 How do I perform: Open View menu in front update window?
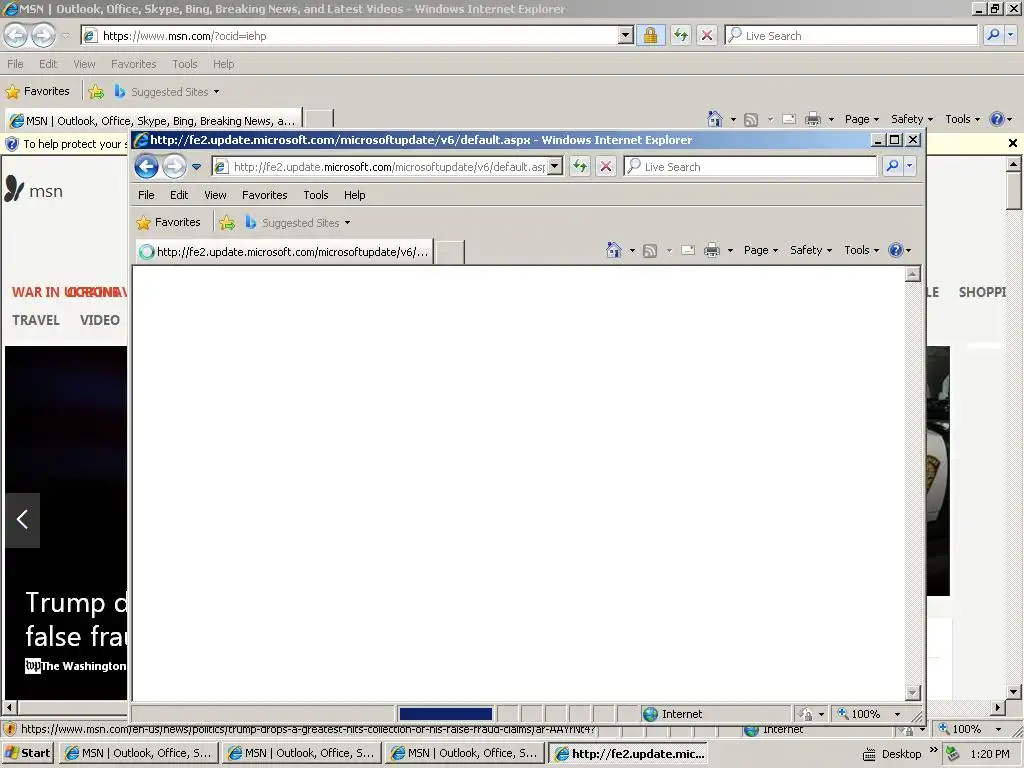point(215,195)
